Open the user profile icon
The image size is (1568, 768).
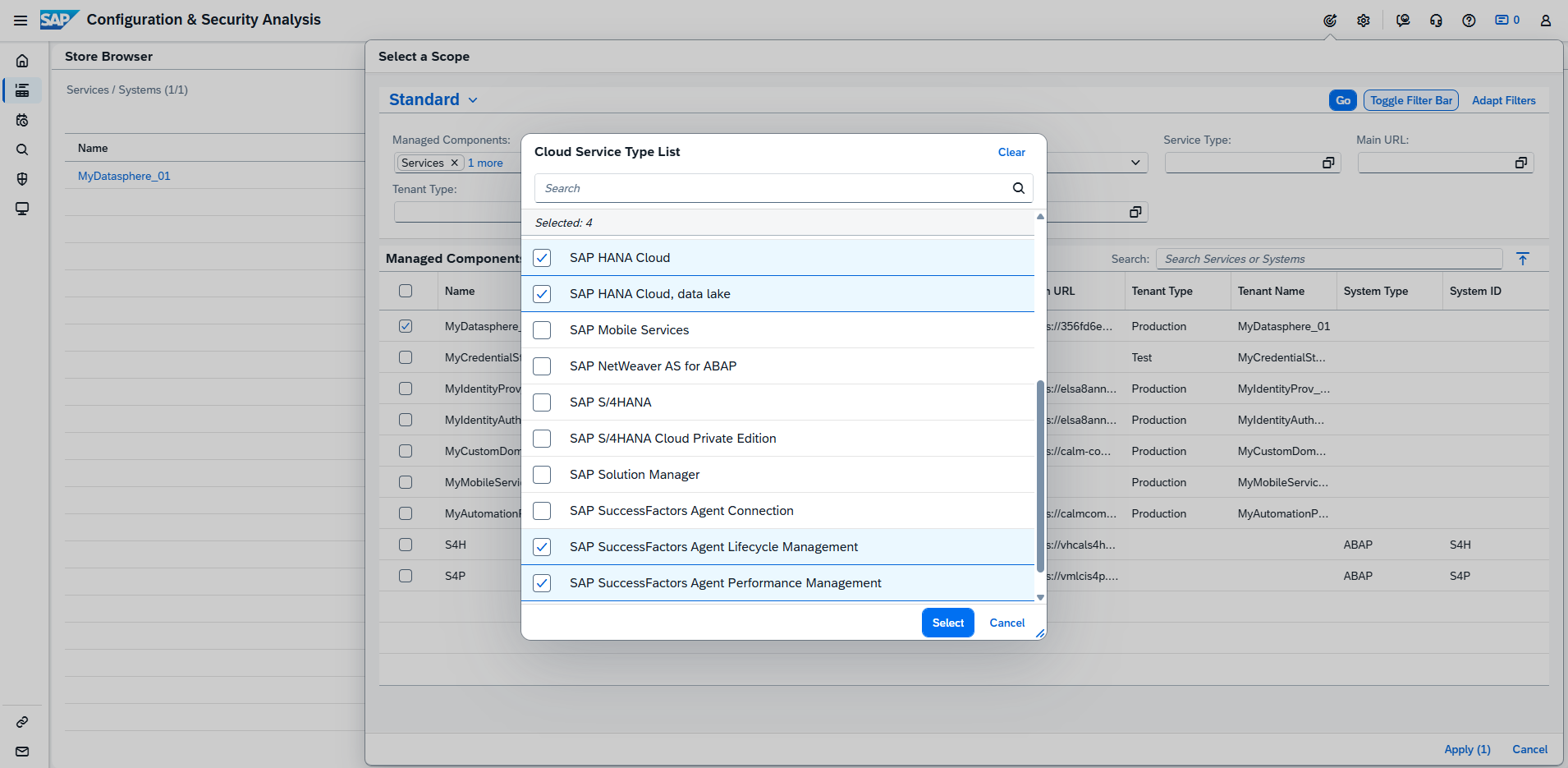point(1545,21)
